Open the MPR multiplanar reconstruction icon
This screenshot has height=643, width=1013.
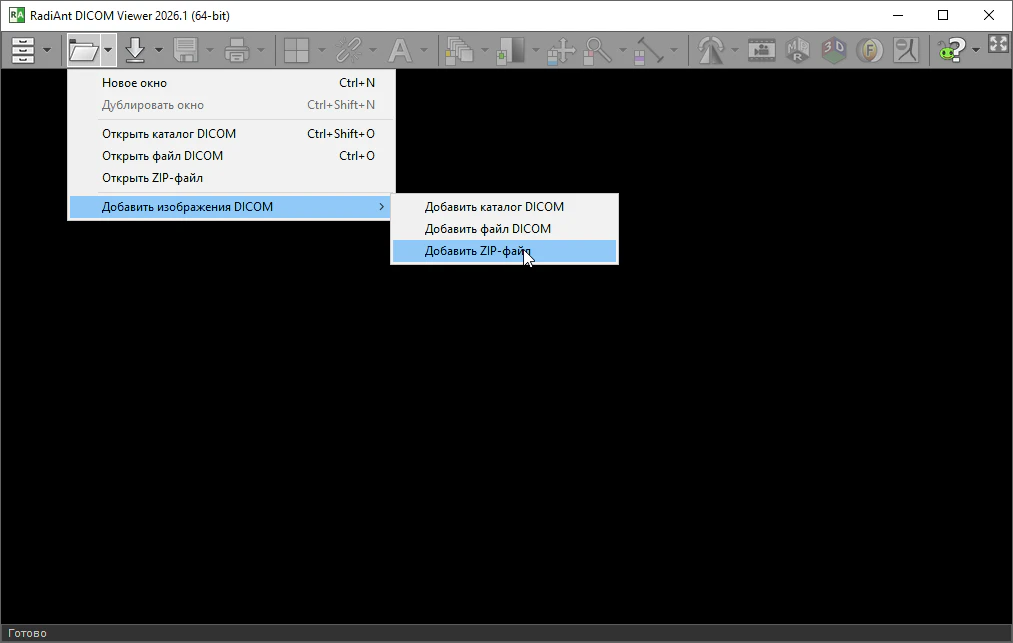(x=798, y=50)
